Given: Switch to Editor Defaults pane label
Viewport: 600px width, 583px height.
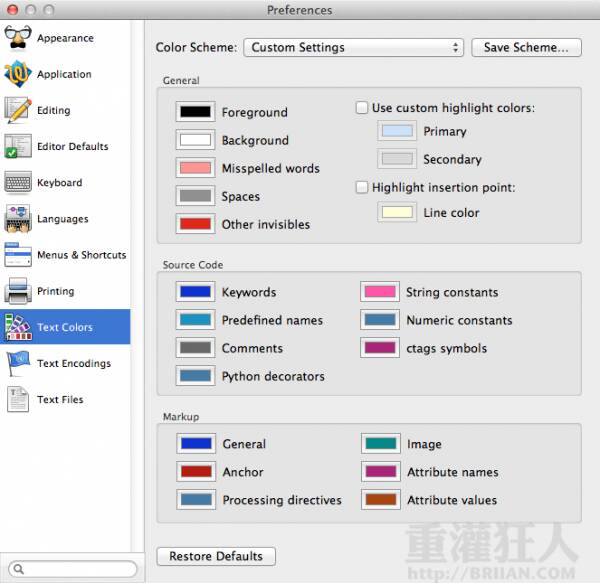Looking at the screenshot, I should pyautogui.click(x=73, y=146).
